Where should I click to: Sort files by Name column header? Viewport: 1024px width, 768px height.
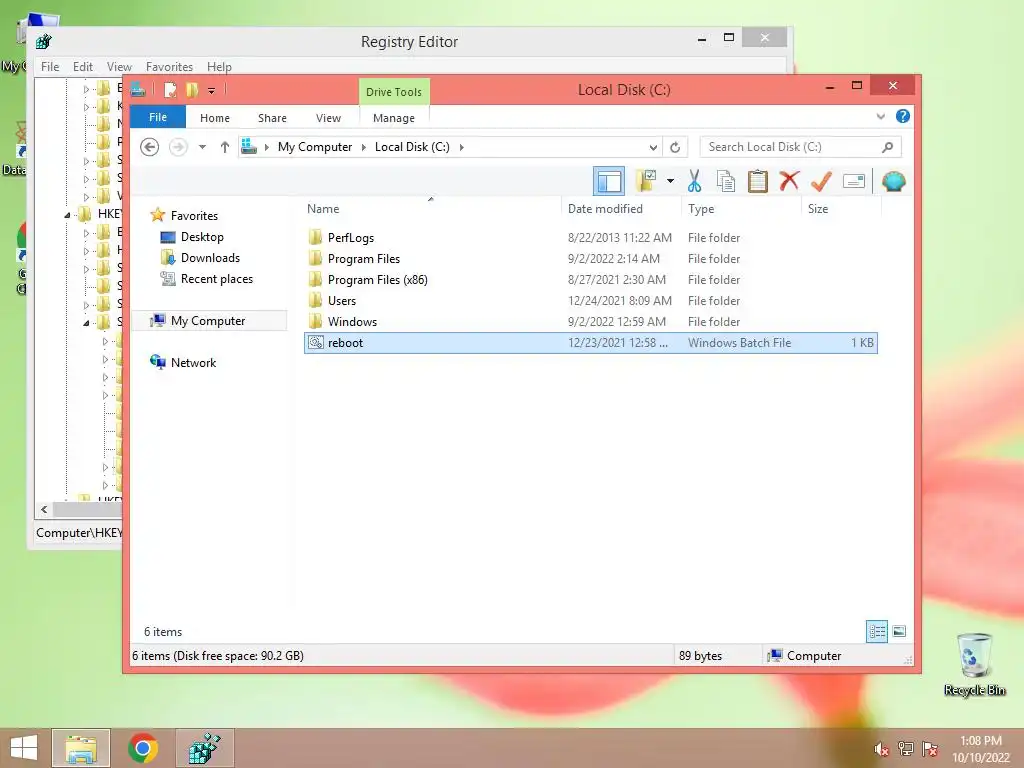(x=323, y=209)
